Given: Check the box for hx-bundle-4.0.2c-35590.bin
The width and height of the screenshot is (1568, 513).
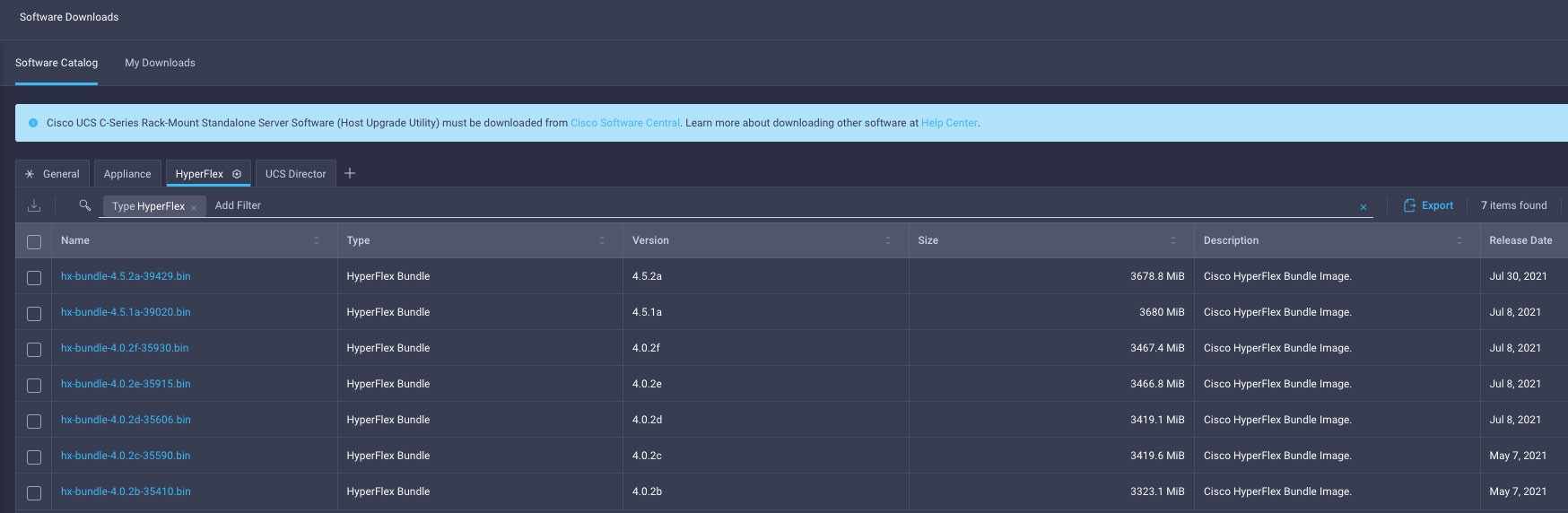Looking at the screenshot, I should (x=34, y=456).
